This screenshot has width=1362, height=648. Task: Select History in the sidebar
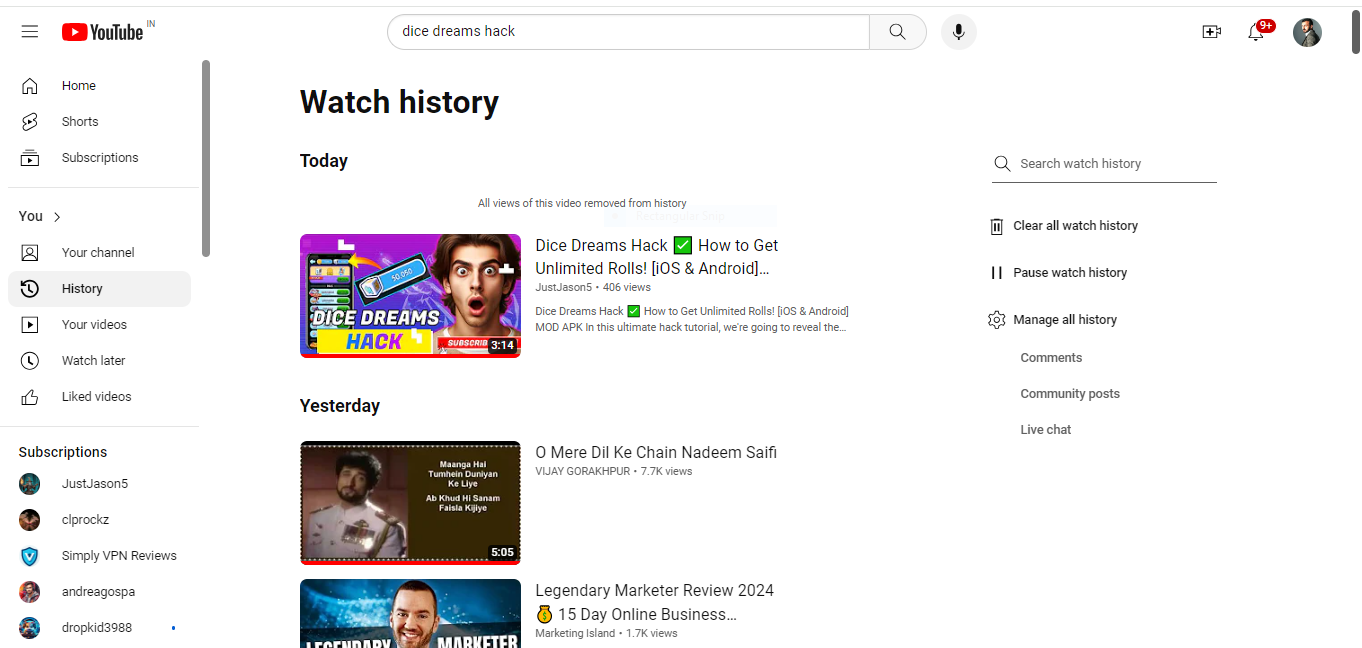click(99, 289)
